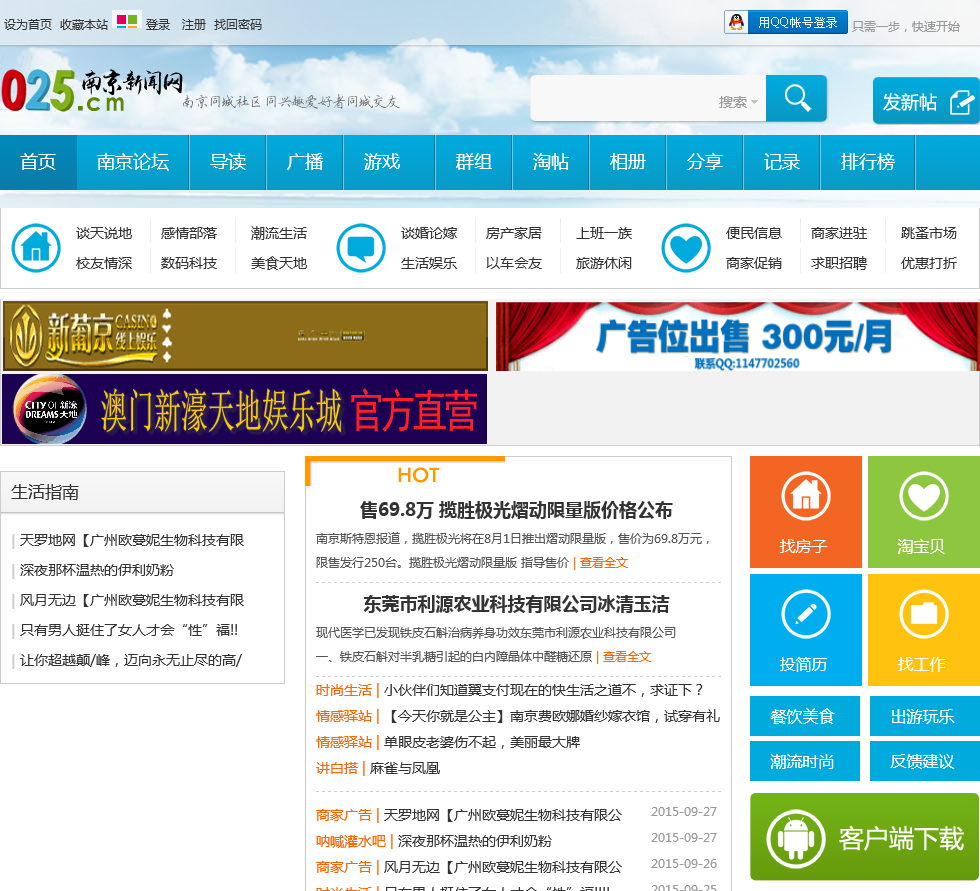This screenshot has height=891, width=980.
Task: Open the 群组 navigation tab
Action: click(x=474, y=162)
